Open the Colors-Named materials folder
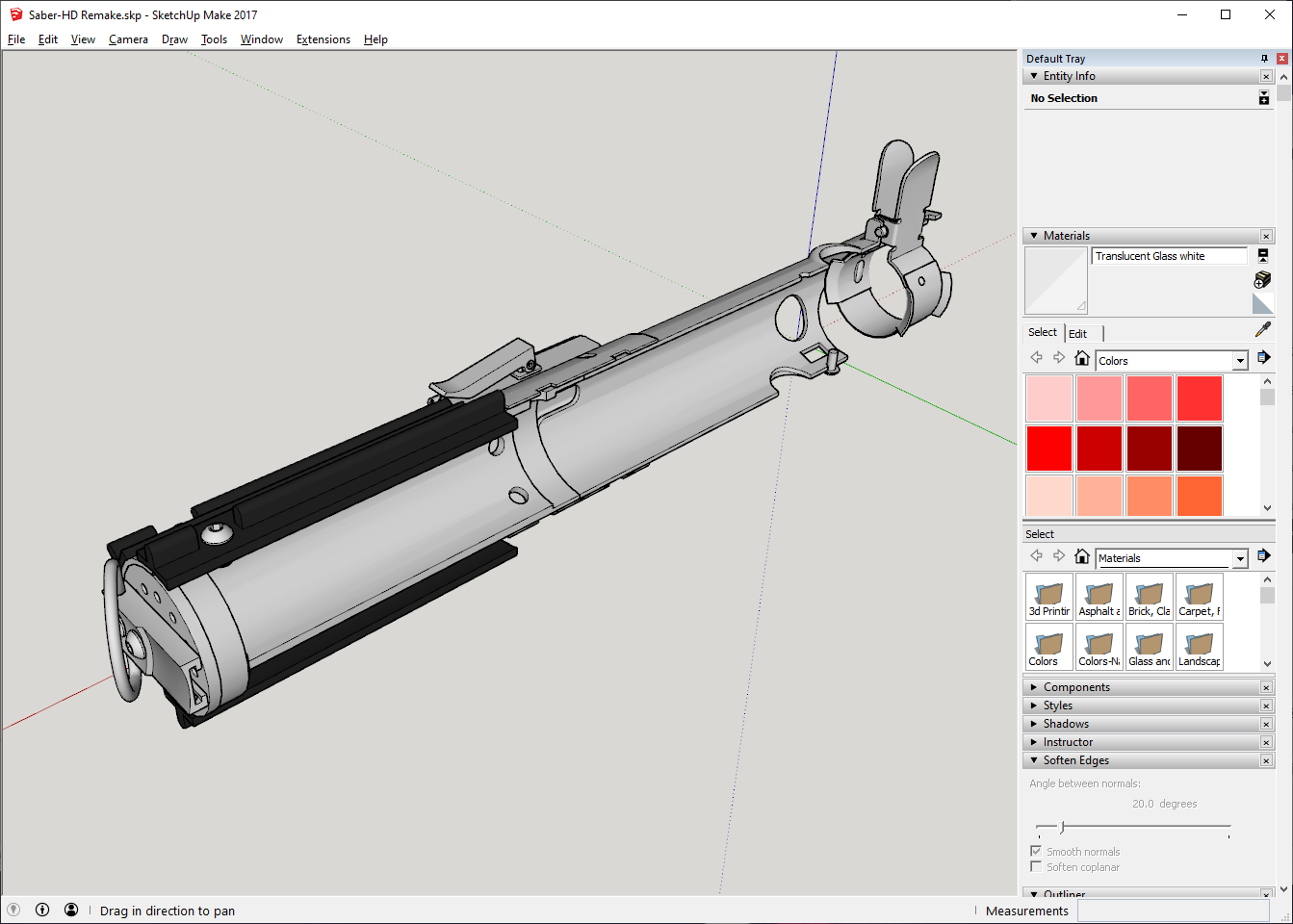This screenshot has height=924, width=1293. [x=1099, y=647]
